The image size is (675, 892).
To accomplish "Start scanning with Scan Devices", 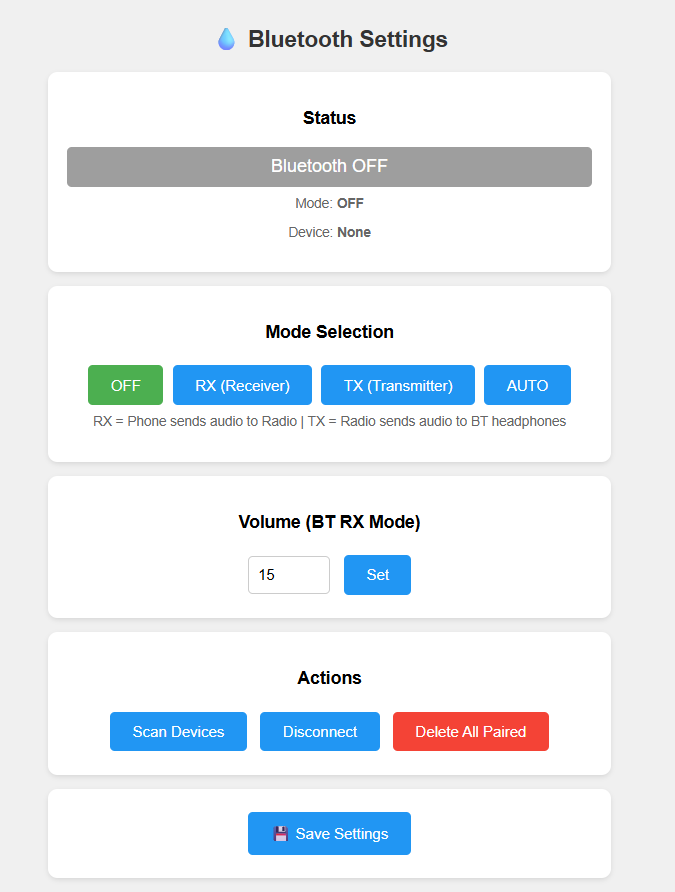I will click(178, 732).
